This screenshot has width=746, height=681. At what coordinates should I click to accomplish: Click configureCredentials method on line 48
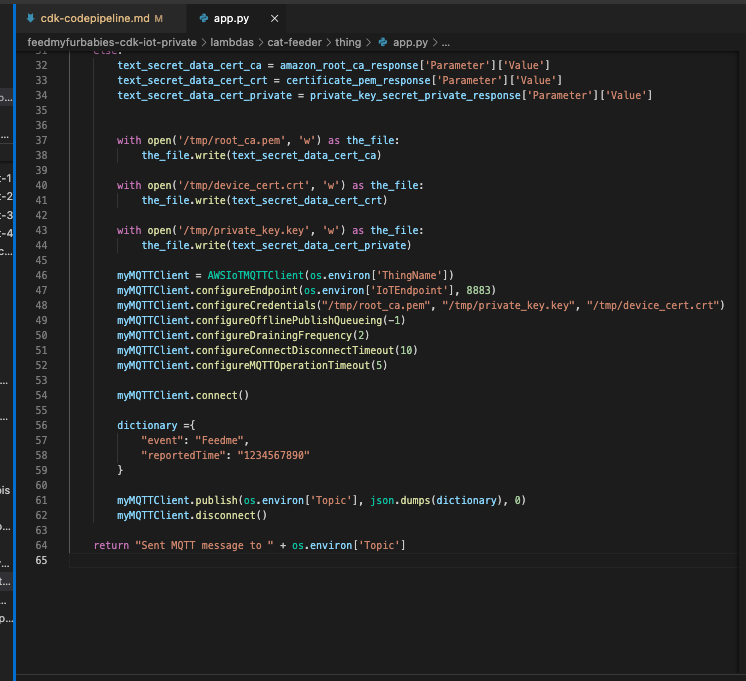point(255,306)
